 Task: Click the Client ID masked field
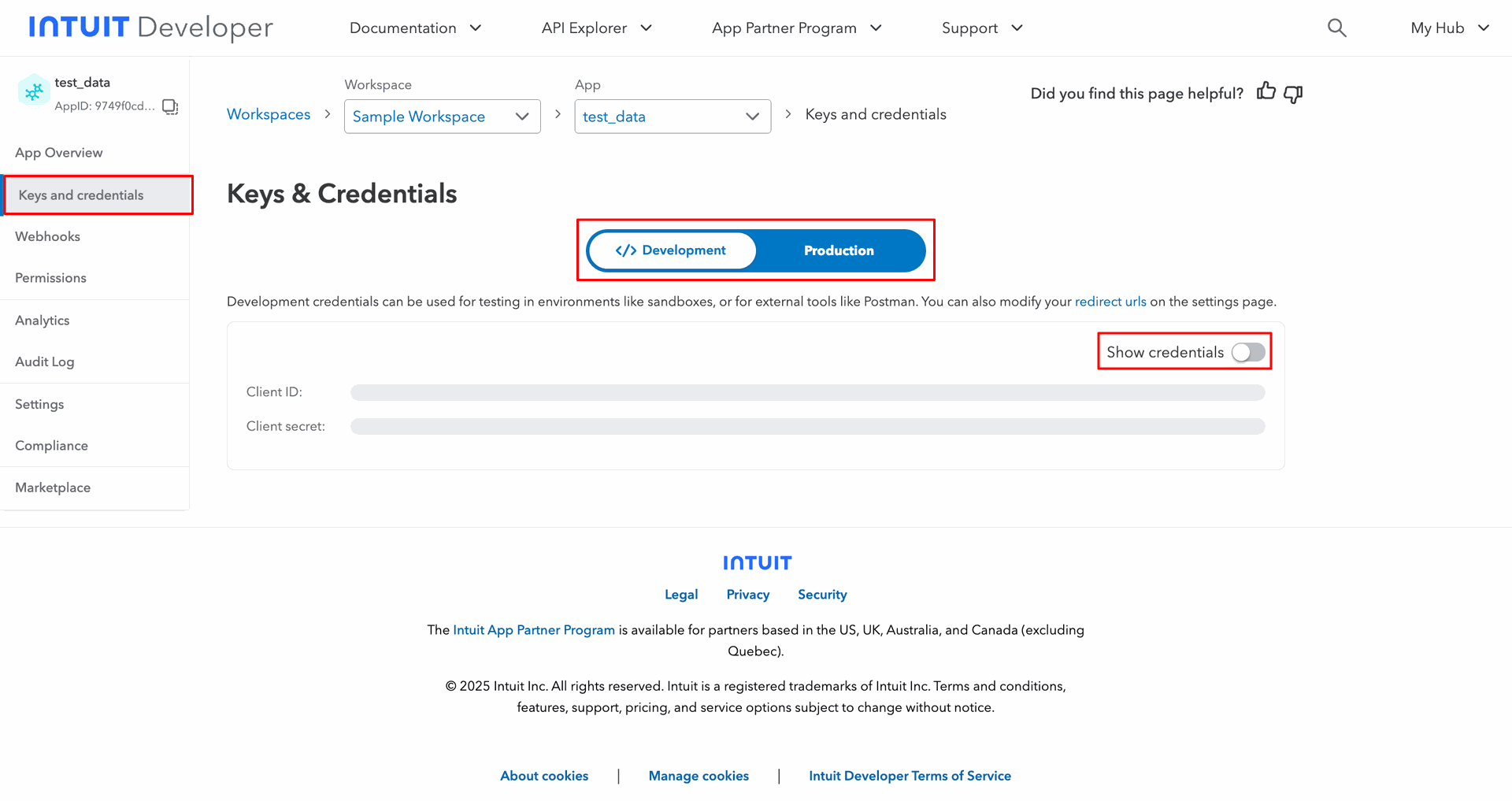click(x=807, y=392)
